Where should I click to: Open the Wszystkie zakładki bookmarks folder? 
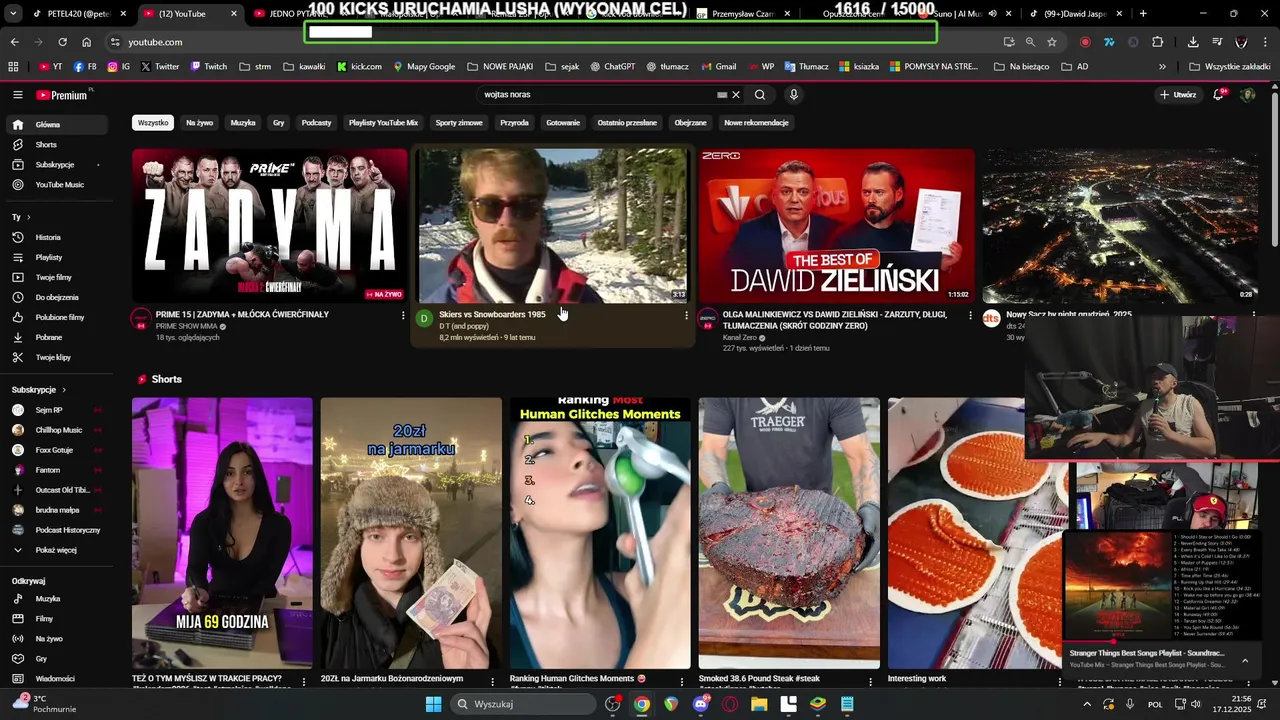1229,67
